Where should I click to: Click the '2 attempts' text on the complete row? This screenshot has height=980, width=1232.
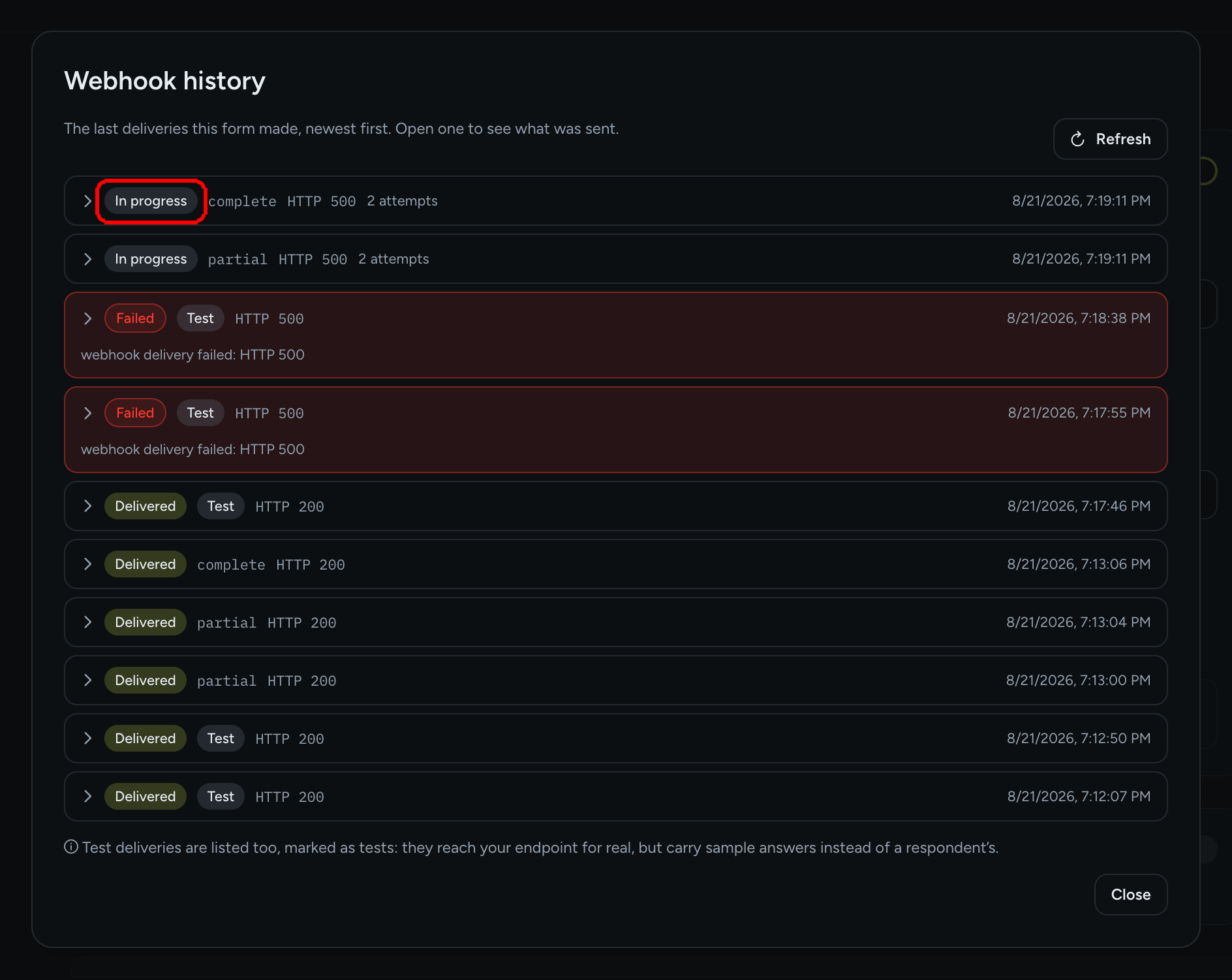tap(402, 201)
